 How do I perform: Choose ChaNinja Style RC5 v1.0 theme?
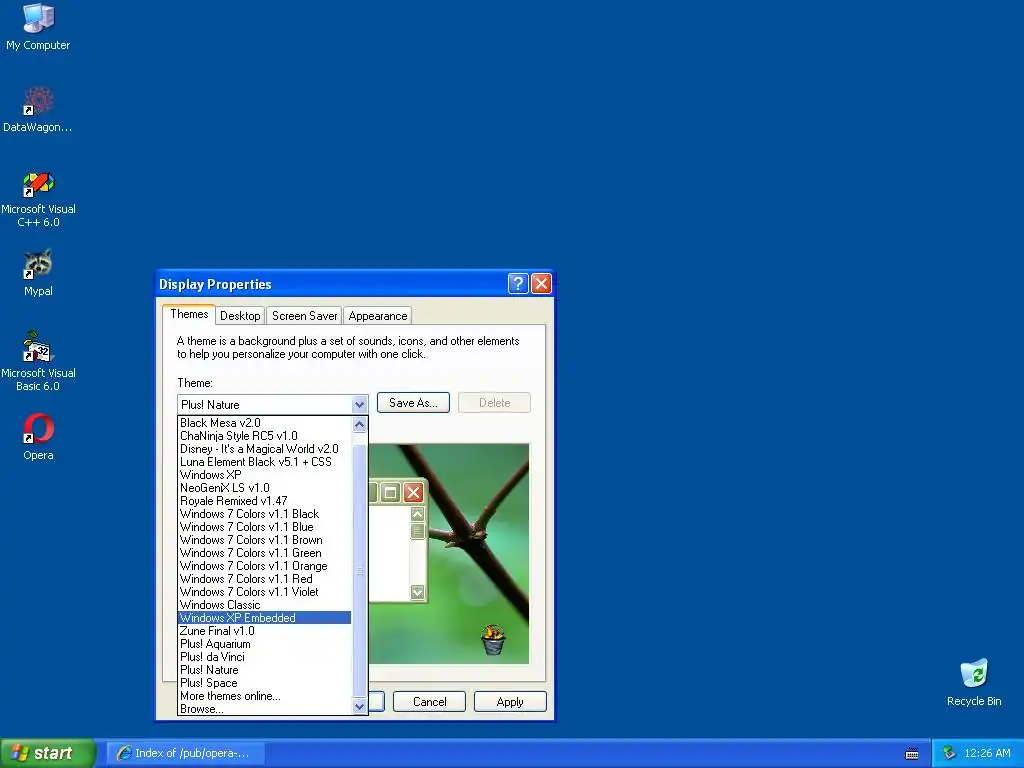(264, 436)
